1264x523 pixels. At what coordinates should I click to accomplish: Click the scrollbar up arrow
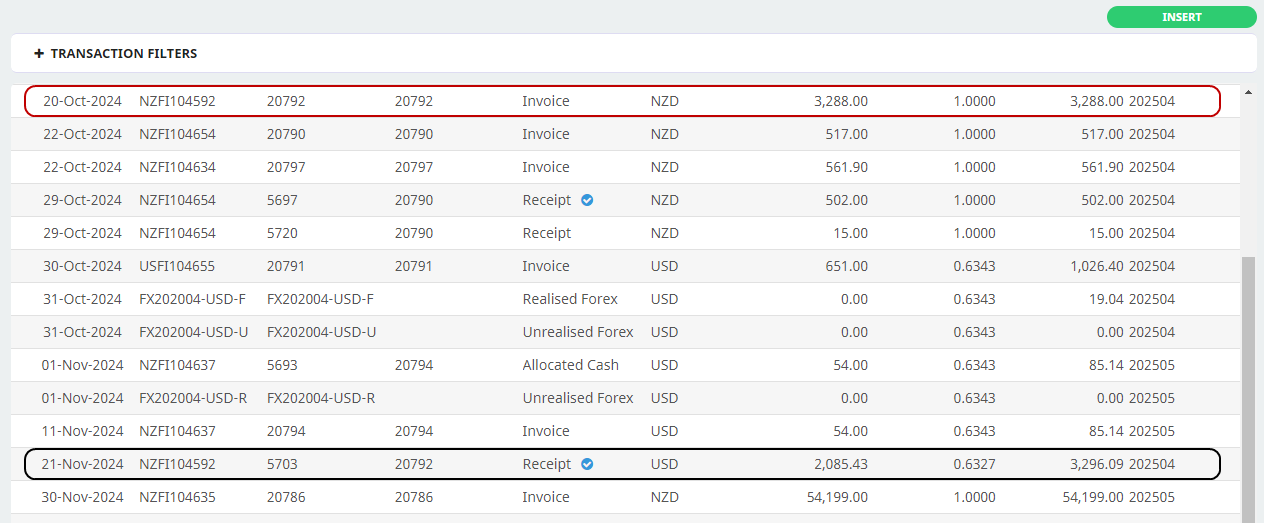tap(1247, 93)
